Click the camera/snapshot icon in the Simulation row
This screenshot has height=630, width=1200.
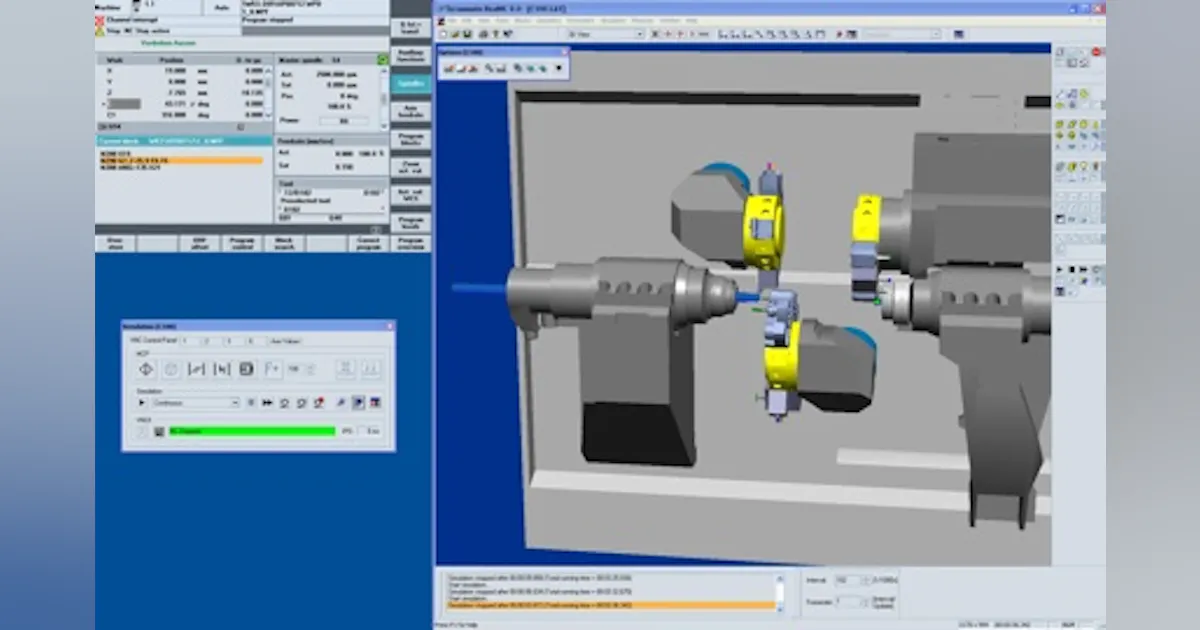click(320, 403)
